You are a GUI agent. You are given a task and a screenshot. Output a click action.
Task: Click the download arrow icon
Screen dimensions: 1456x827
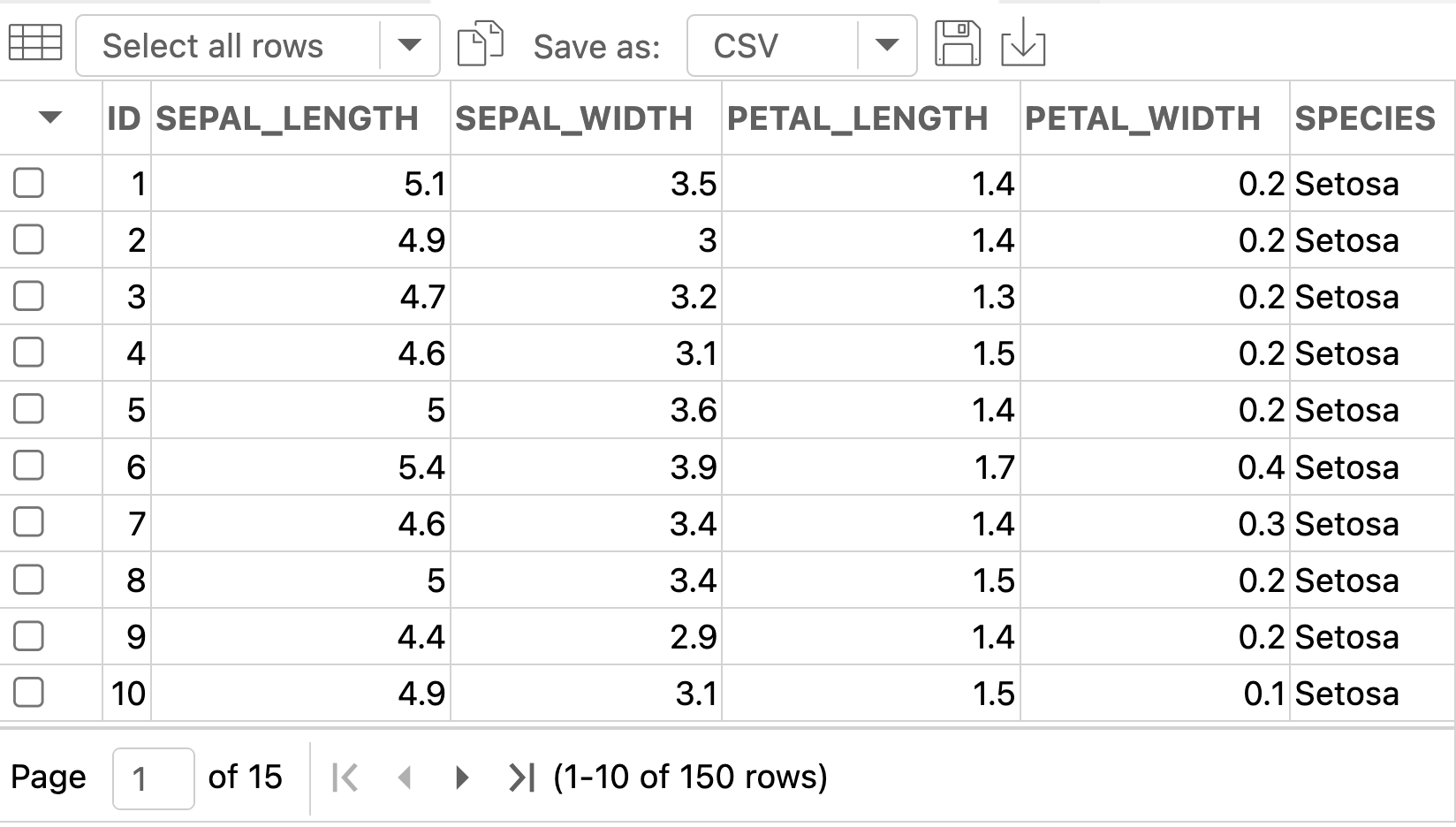pyautogui.click(x=1023, y=43)
